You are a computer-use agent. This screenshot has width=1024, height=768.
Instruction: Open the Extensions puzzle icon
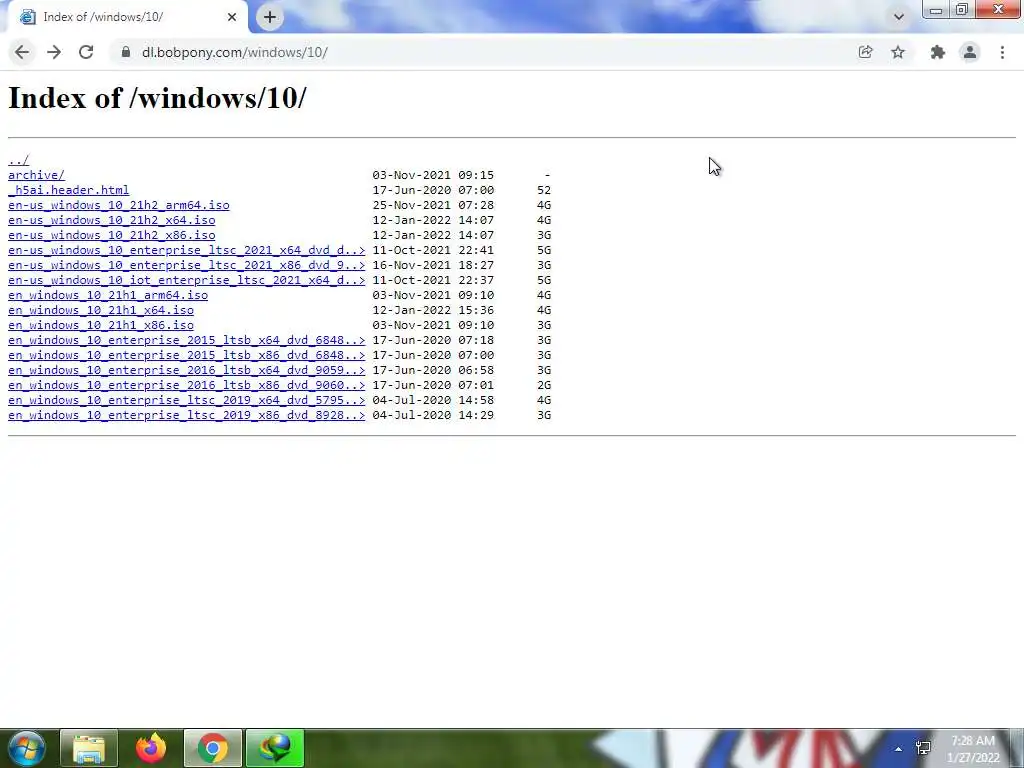pyautogui.click(x=938, y=52)
